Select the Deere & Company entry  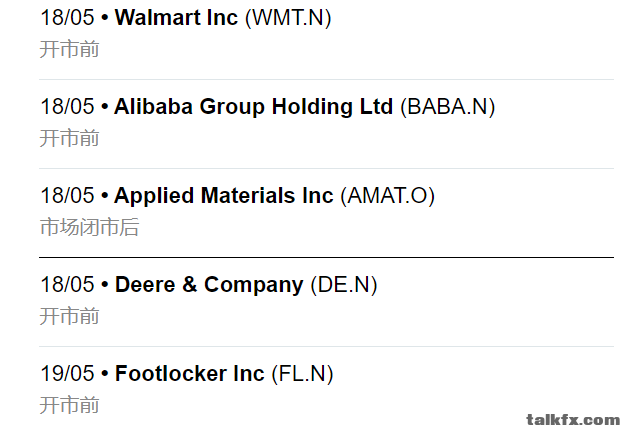209,285
